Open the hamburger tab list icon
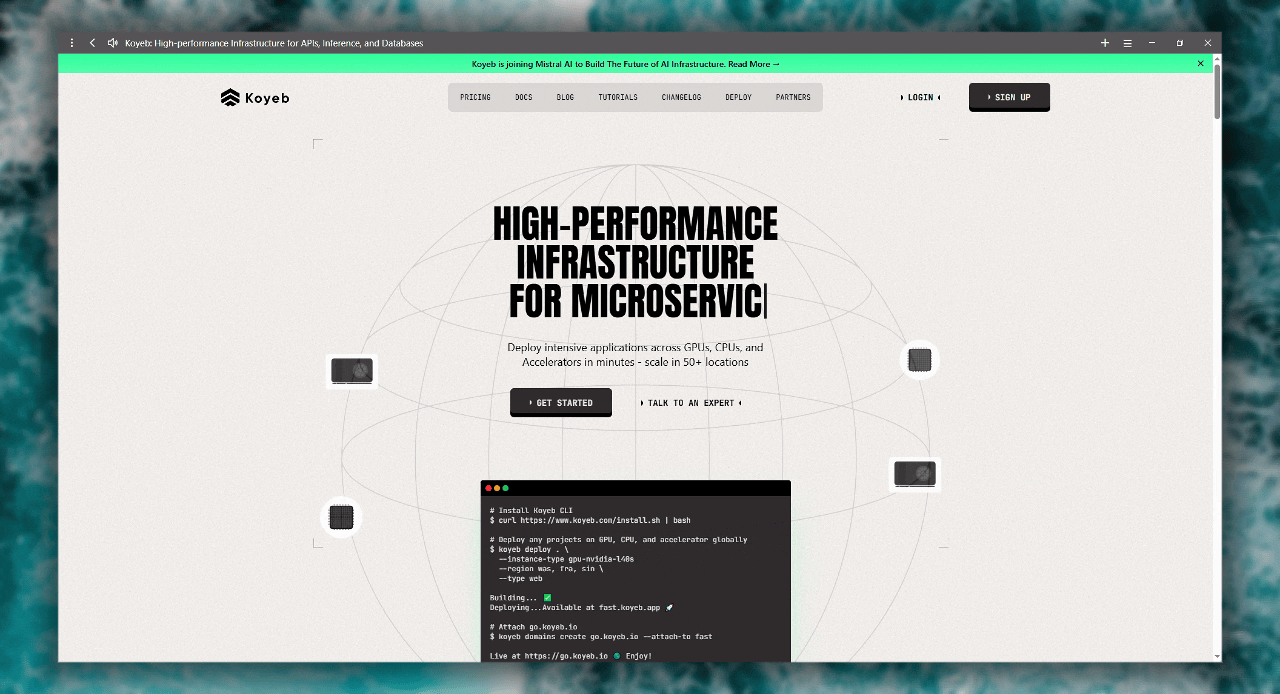1280x694 pixels. coord(1128,43)
